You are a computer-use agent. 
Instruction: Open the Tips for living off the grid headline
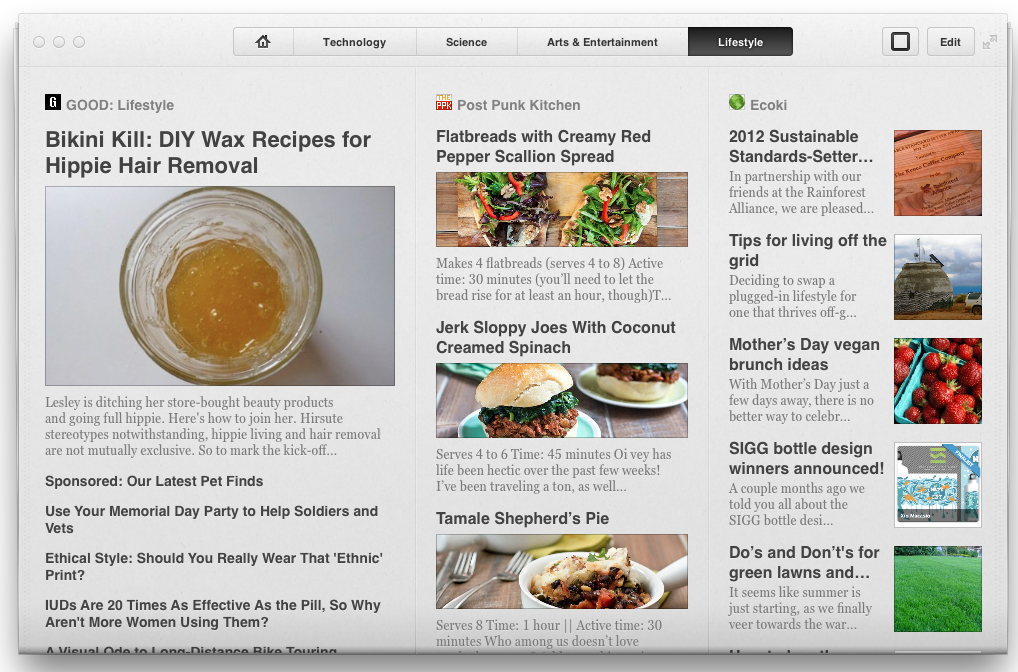pos(807,250)
